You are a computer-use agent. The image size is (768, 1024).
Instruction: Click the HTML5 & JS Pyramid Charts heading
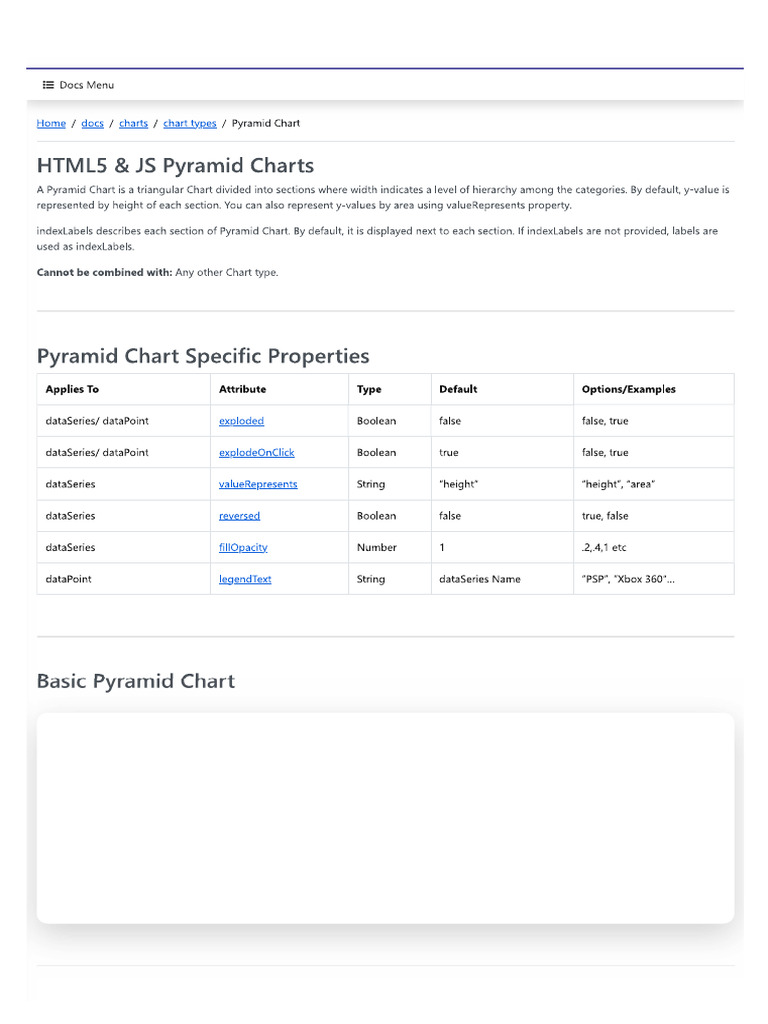click(175, 166)
